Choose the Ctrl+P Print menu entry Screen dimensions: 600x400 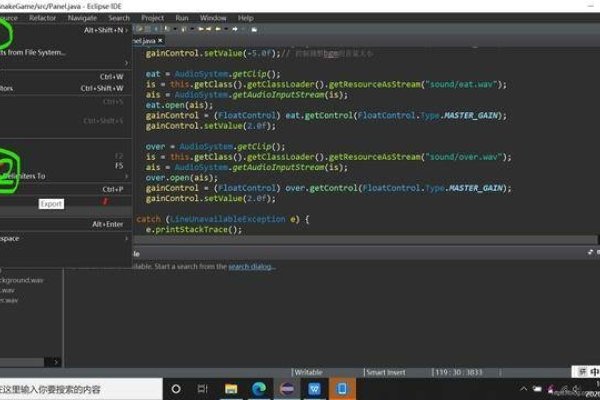point(60,188)
